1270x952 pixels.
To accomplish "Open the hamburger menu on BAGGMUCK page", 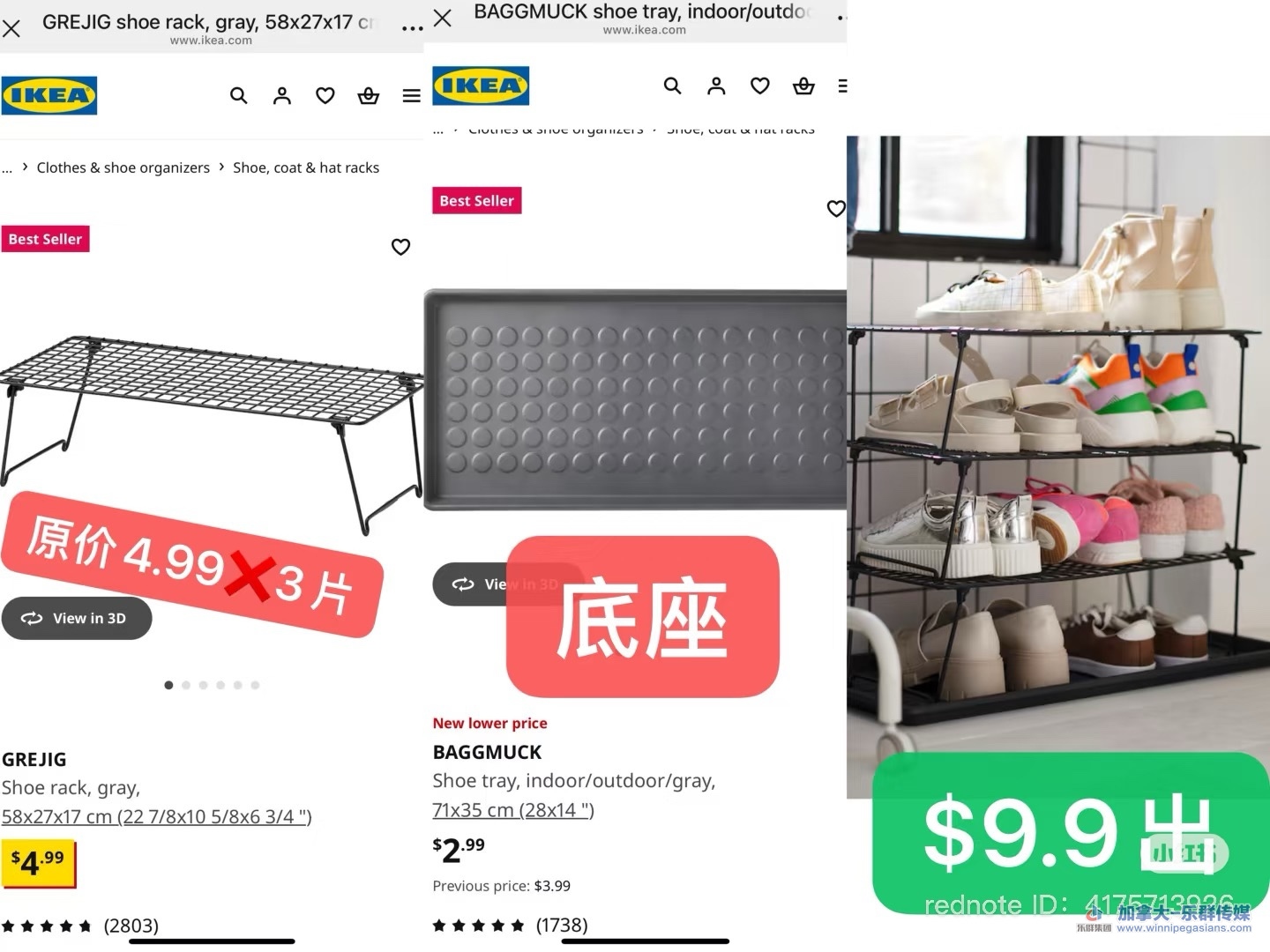I will click(x=842, y=86).
